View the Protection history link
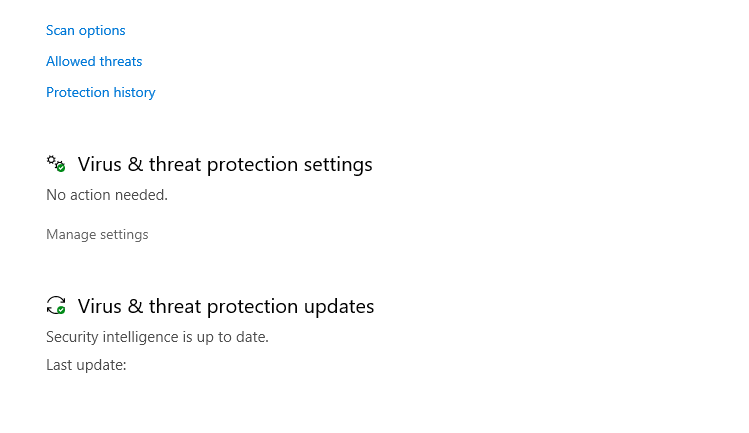Screen dimensions: 749x433 101,92
